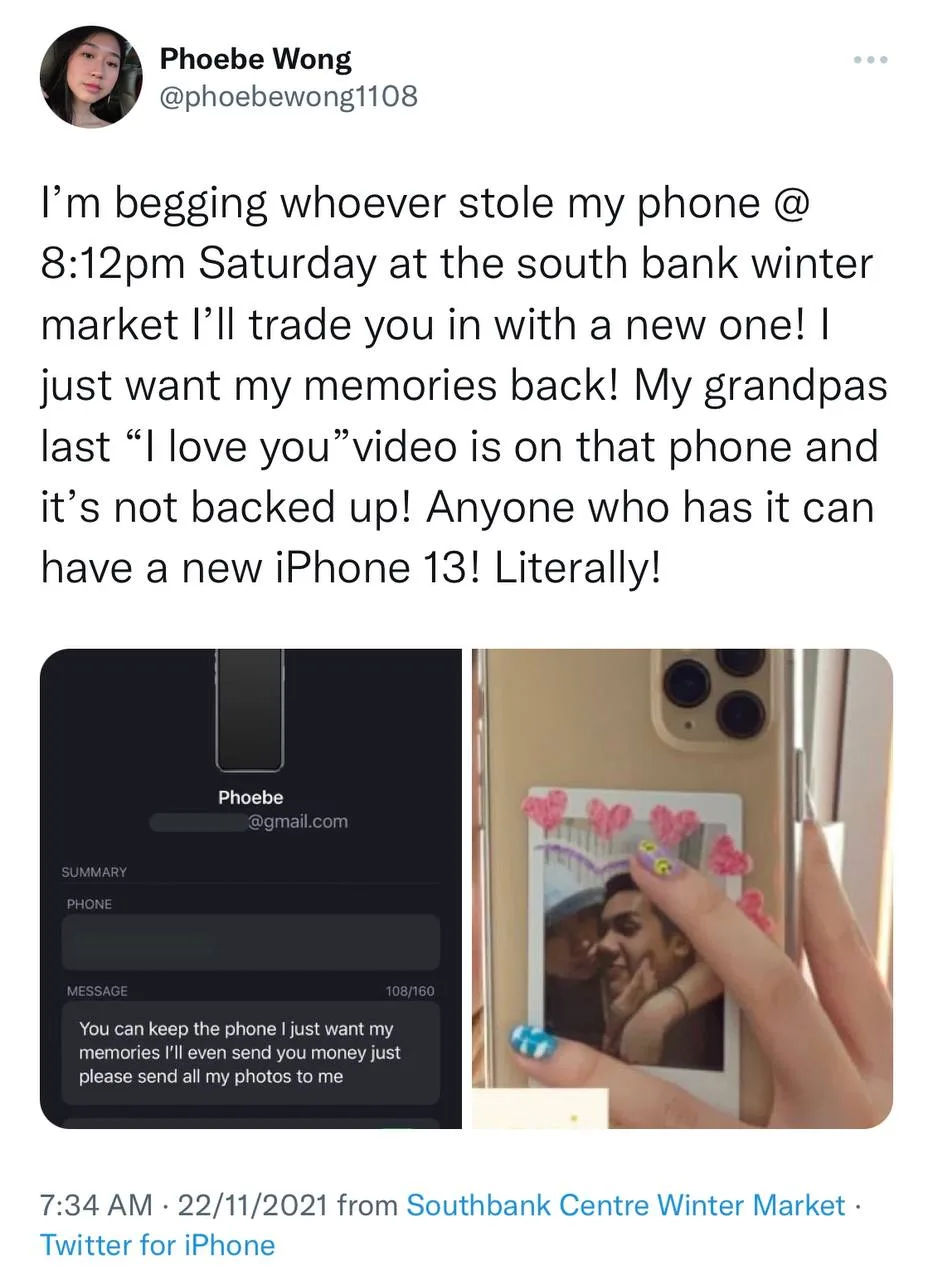Click the 108/160 character counter

[410, 991]
